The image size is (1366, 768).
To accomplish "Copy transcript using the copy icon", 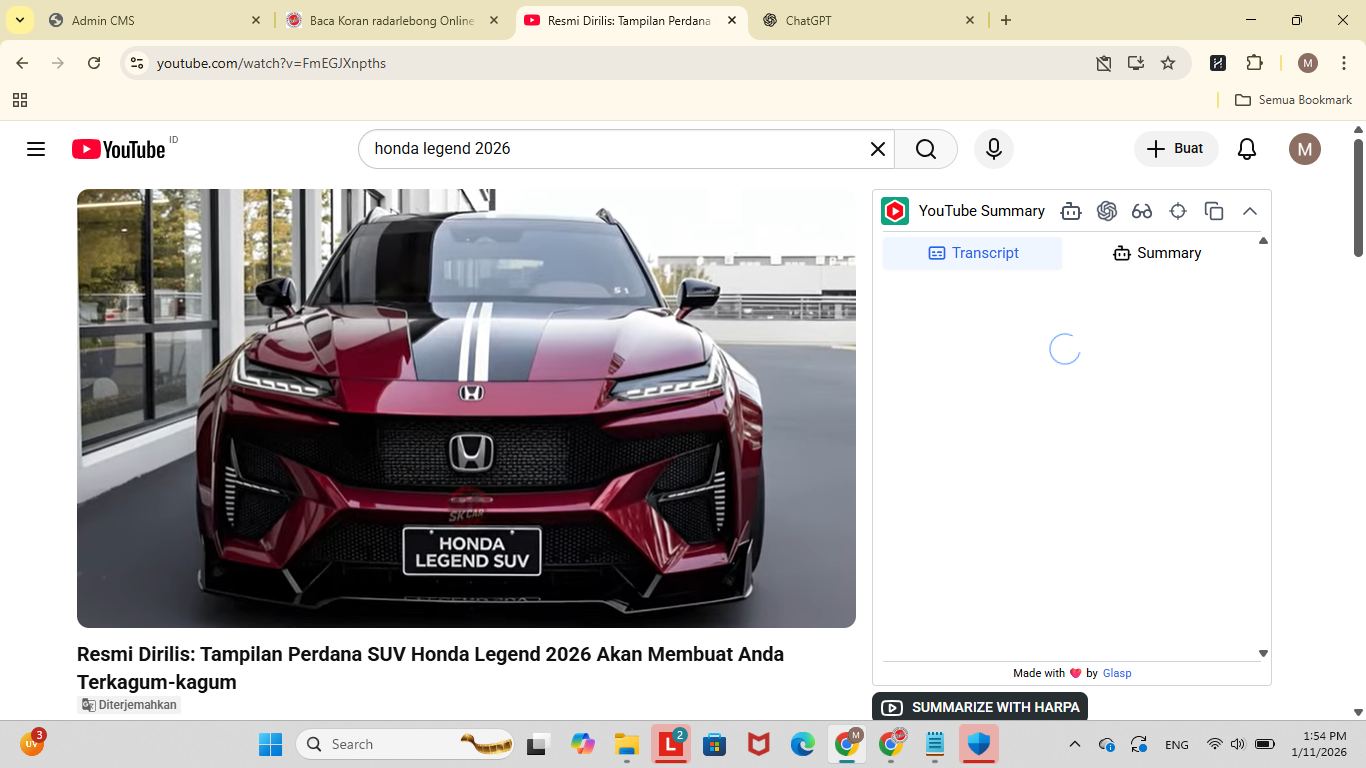I will pyautogui.click(x=1213, y=211).
